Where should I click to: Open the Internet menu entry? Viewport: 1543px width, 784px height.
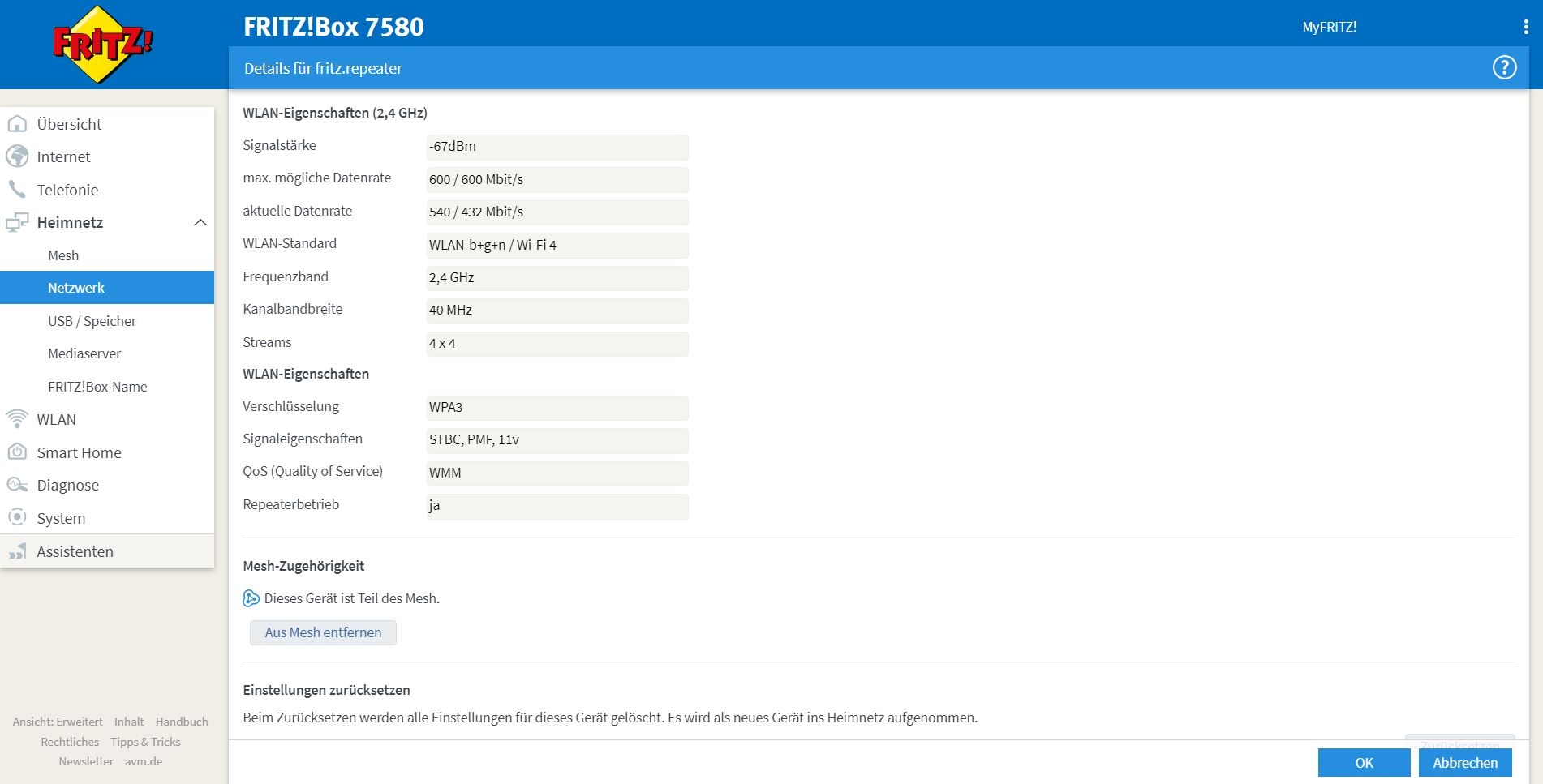pos(107,156)
